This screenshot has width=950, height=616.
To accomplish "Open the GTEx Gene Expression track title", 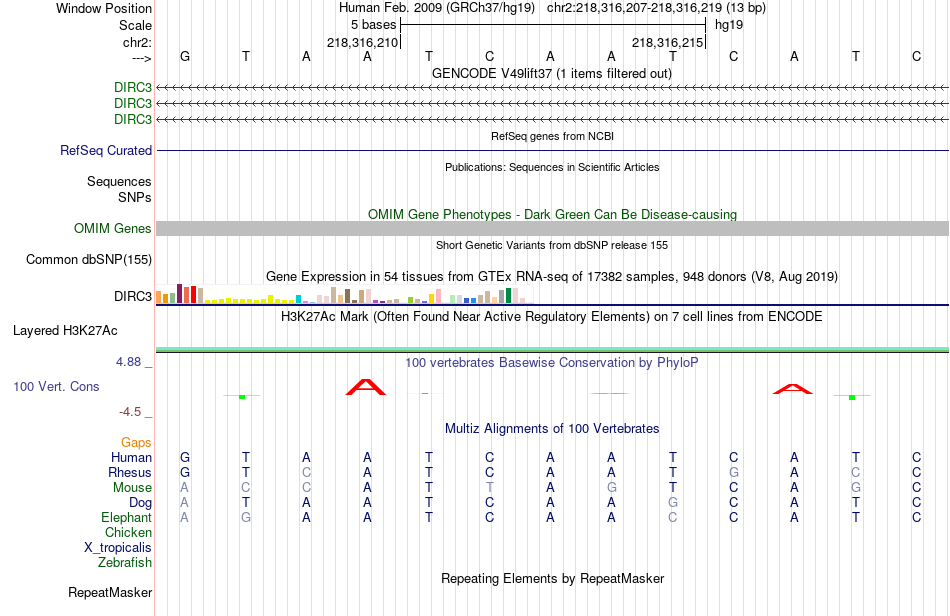I will tap(552, 277).
